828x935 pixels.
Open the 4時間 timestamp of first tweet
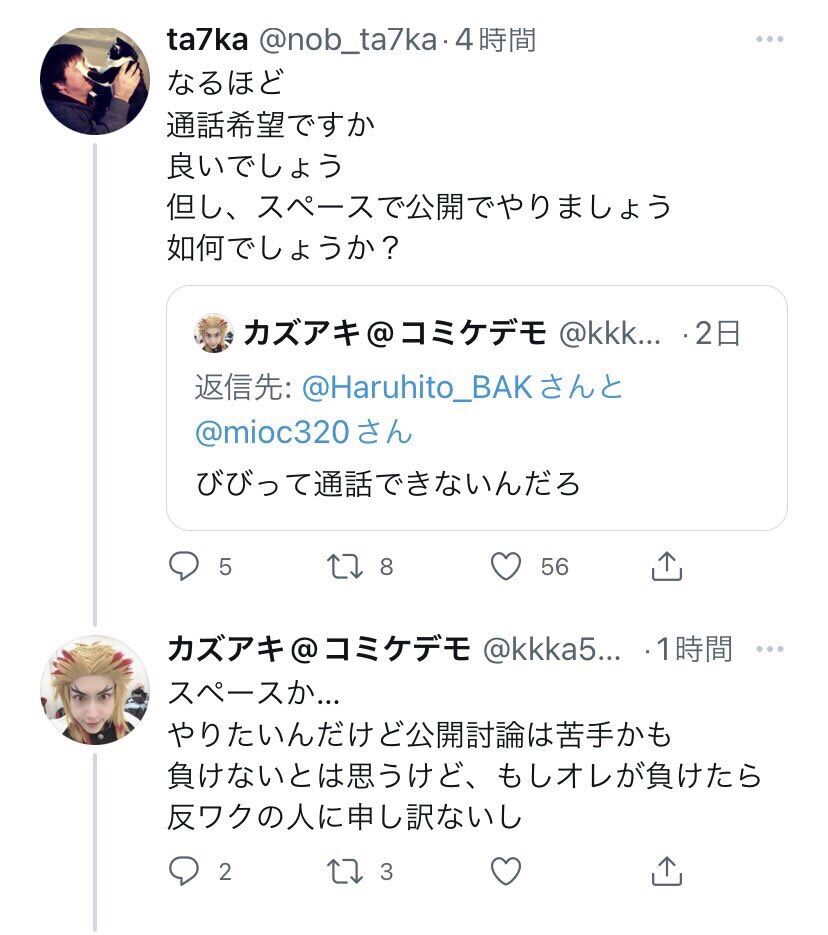496,40
